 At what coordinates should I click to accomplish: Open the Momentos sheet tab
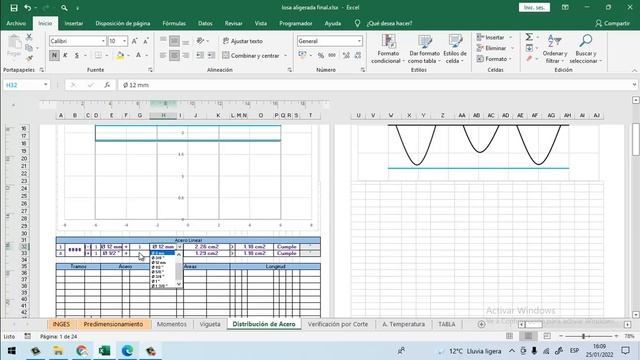click(172, 324)
